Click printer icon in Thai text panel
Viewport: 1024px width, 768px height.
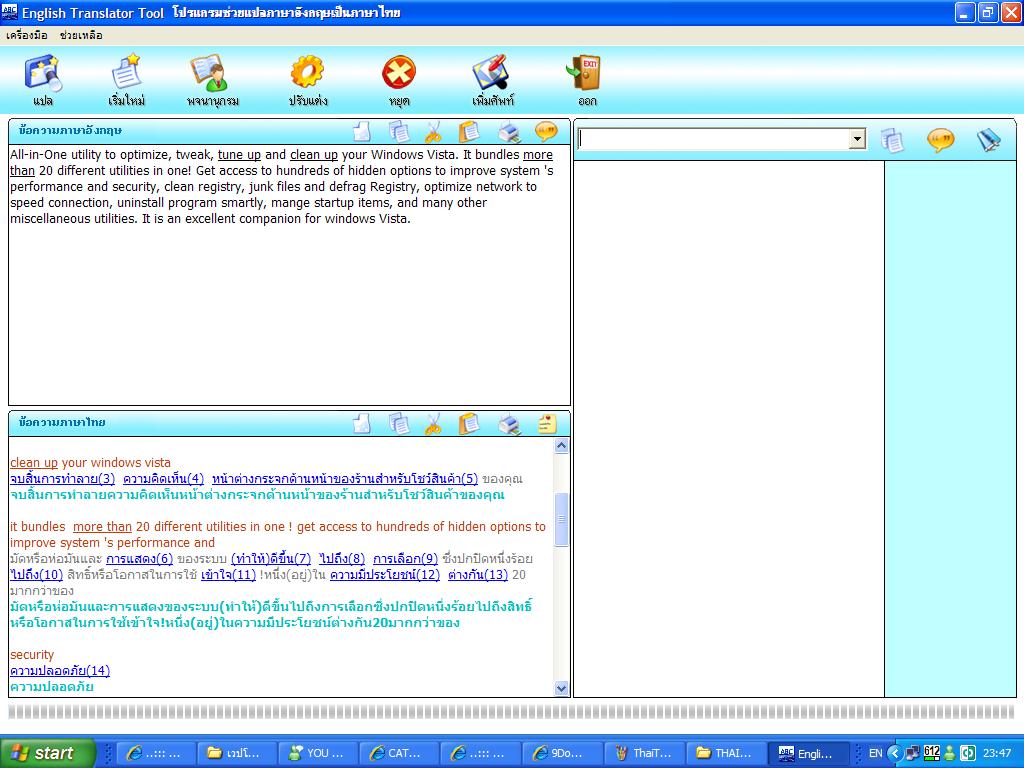509,424
